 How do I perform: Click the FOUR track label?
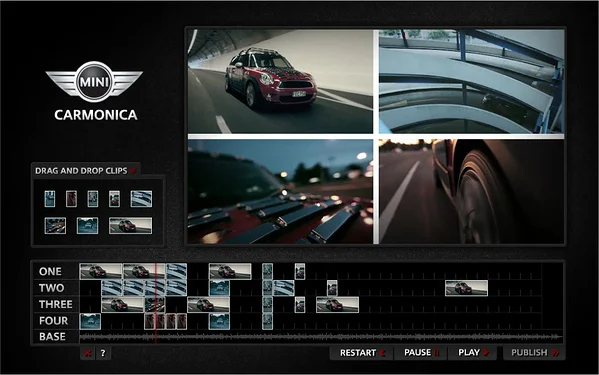[x=53, y=321]
